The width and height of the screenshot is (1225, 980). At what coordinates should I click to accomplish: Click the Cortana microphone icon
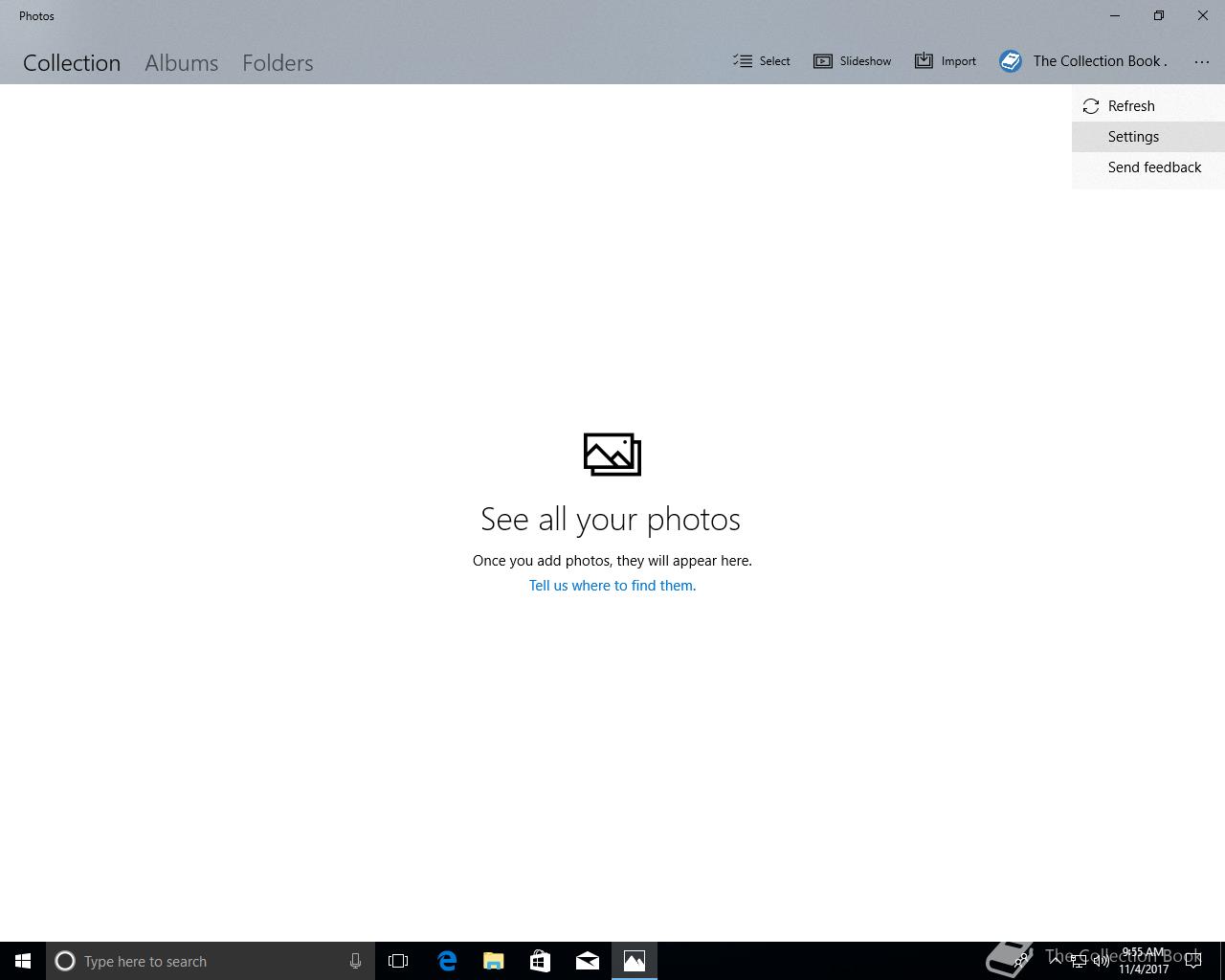click(x=355, y=961)
